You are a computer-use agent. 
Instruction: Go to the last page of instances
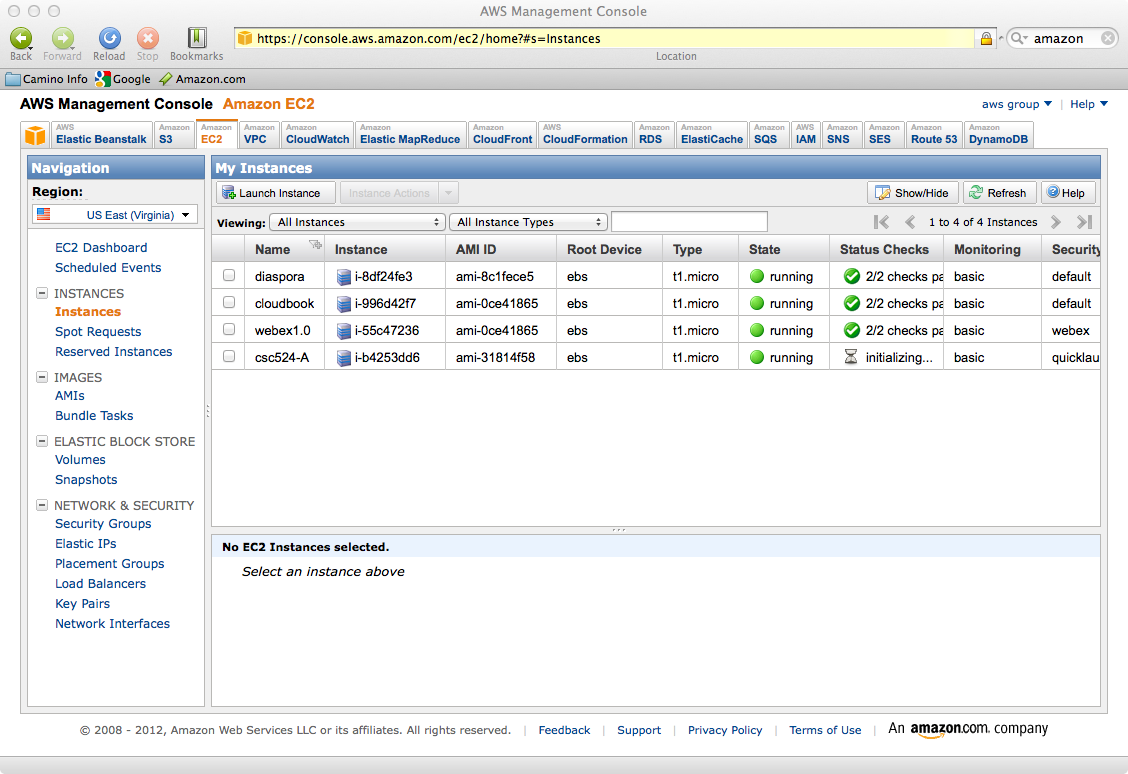pos(1084,222)
